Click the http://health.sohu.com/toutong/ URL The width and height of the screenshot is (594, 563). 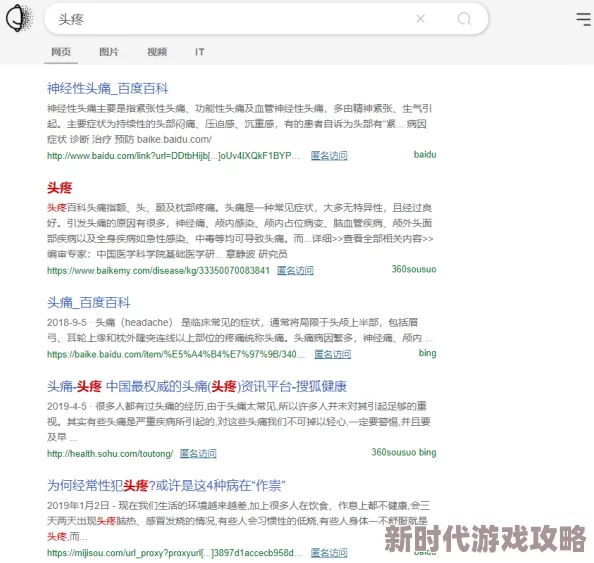click(110, 454)
